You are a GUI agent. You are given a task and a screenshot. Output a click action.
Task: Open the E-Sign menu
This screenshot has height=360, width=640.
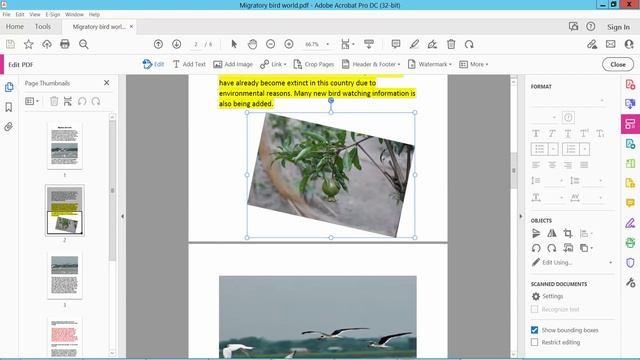click(53, 14)
